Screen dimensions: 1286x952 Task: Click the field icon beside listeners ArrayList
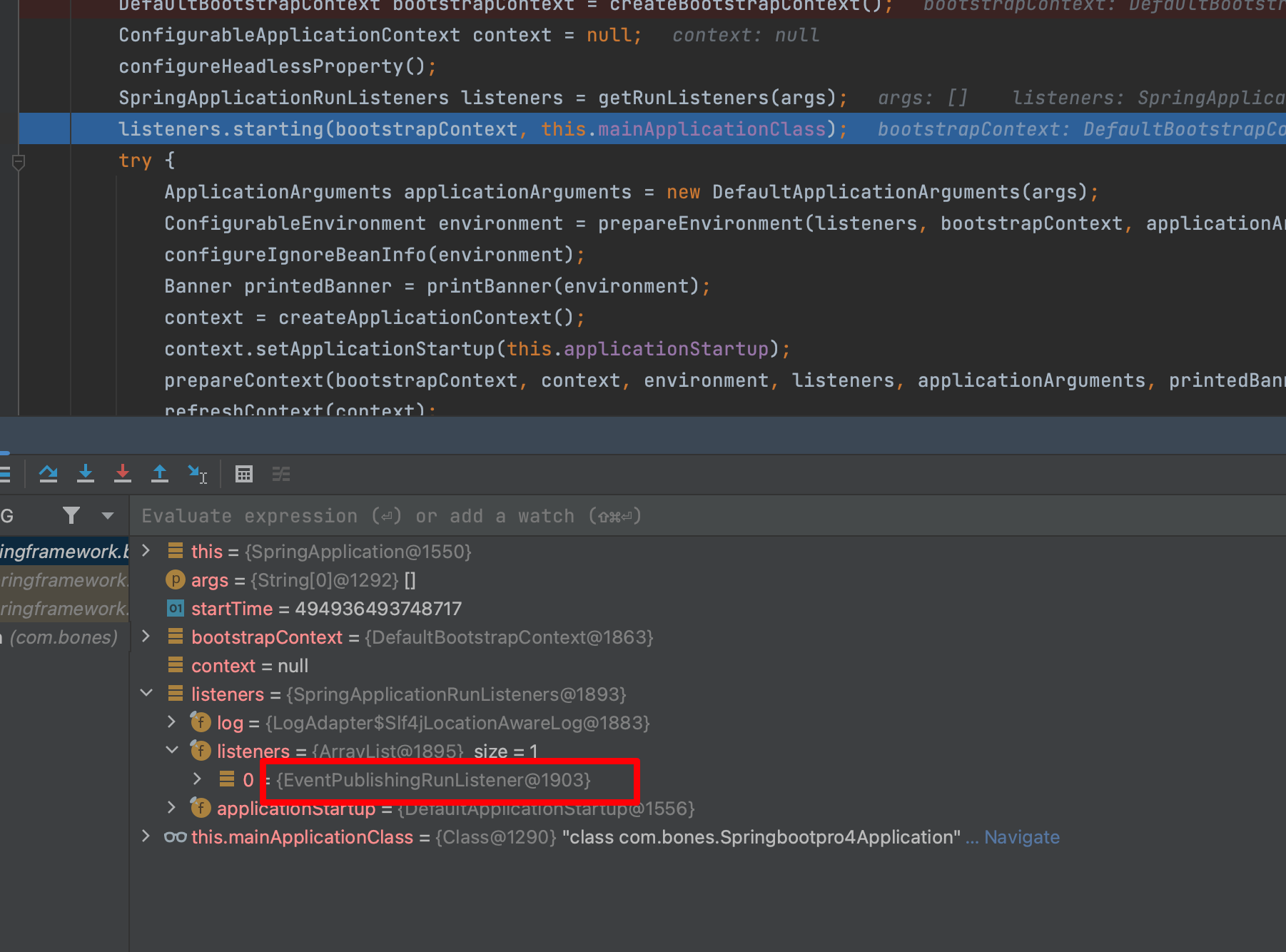(201, 751)
